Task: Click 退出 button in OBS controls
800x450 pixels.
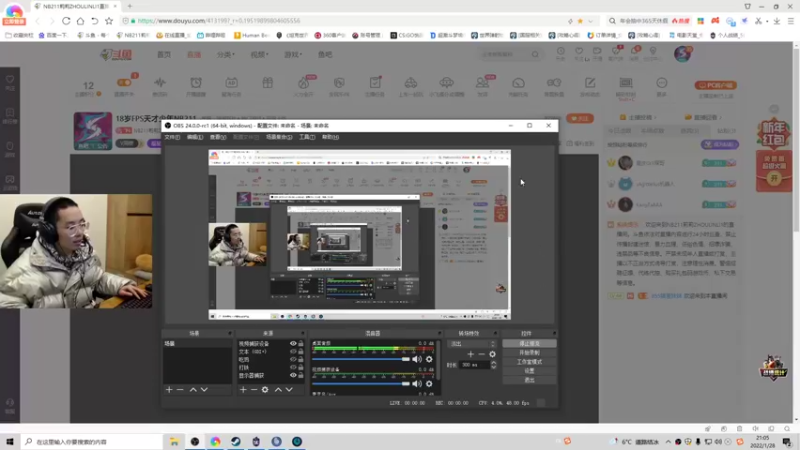Action: [529, 381]
